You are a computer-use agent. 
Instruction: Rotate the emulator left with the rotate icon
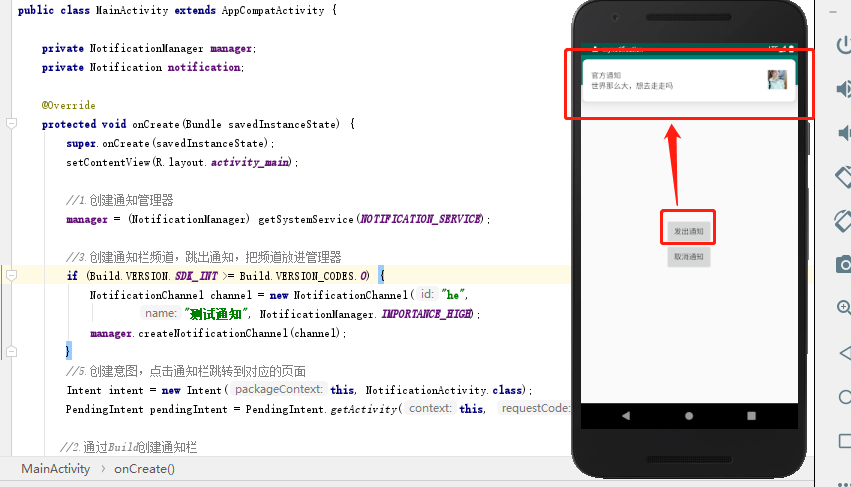(843, 177)
